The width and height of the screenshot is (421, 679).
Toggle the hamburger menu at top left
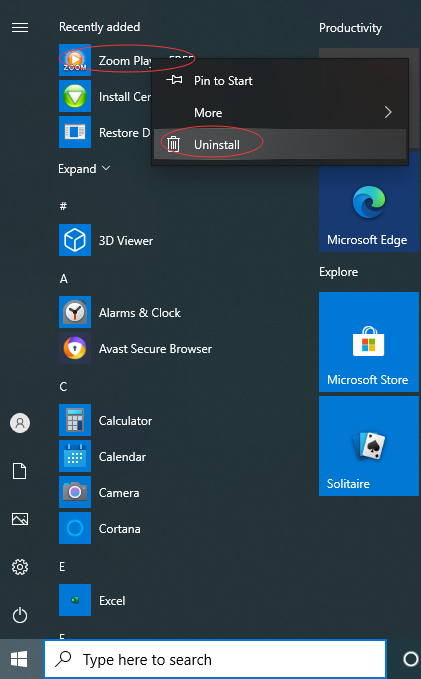[x=20, y=28]
